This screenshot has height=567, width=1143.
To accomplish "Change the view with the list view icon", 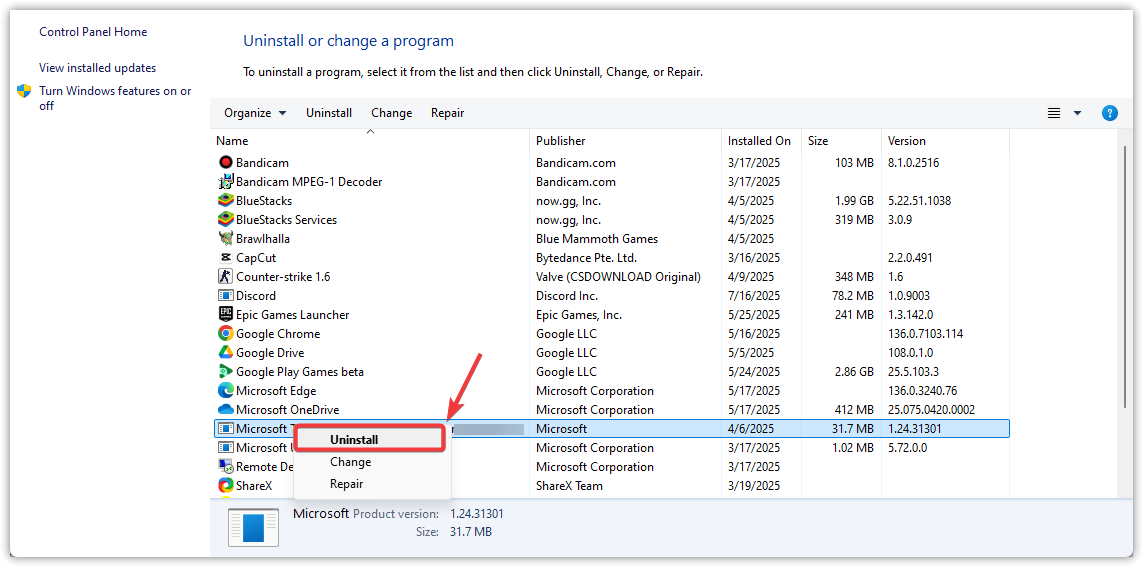I will (1053, 113).
